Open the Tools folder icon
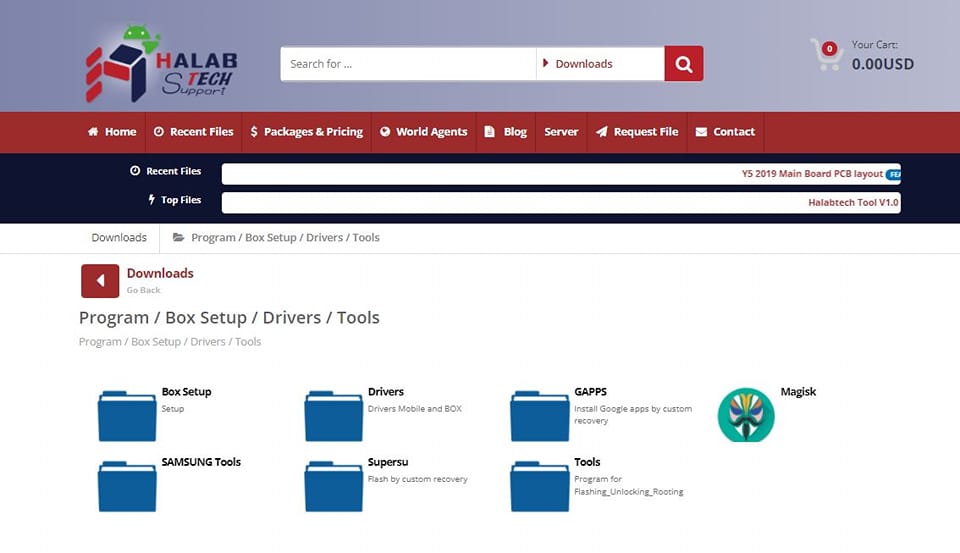960x553 pixels. point(539,486)
